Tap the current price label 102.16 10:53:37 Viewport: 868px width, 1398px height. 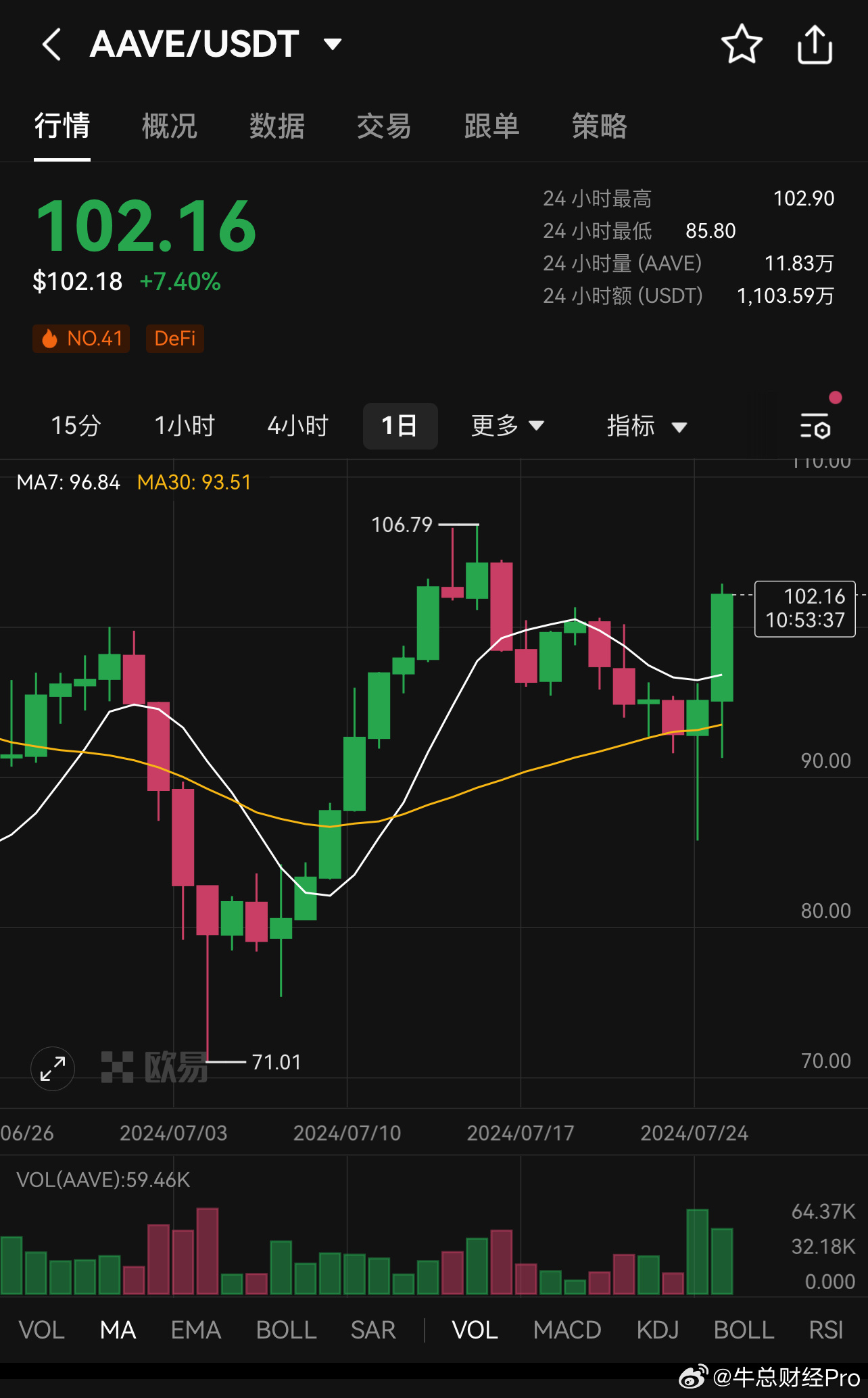click(x=805, y=608)
